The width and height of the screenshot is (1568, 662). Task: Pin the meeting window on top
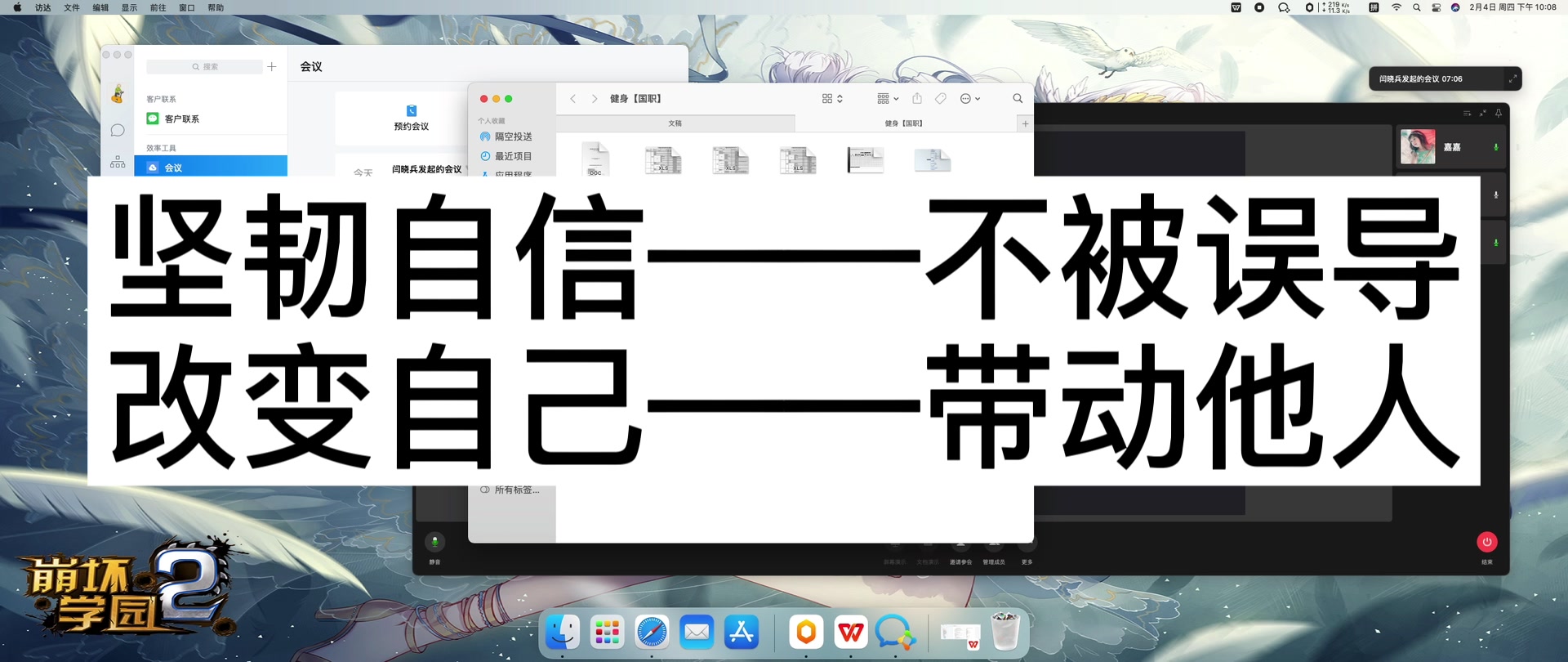[x=1499, y=113]
